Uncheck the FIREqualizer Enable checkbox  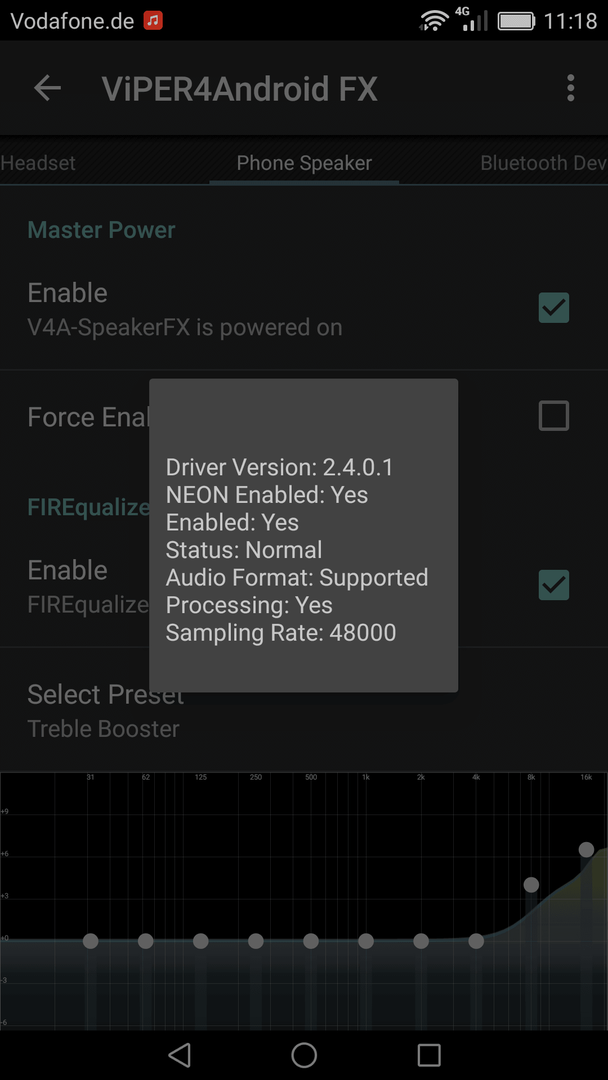(x=554, y=584)
